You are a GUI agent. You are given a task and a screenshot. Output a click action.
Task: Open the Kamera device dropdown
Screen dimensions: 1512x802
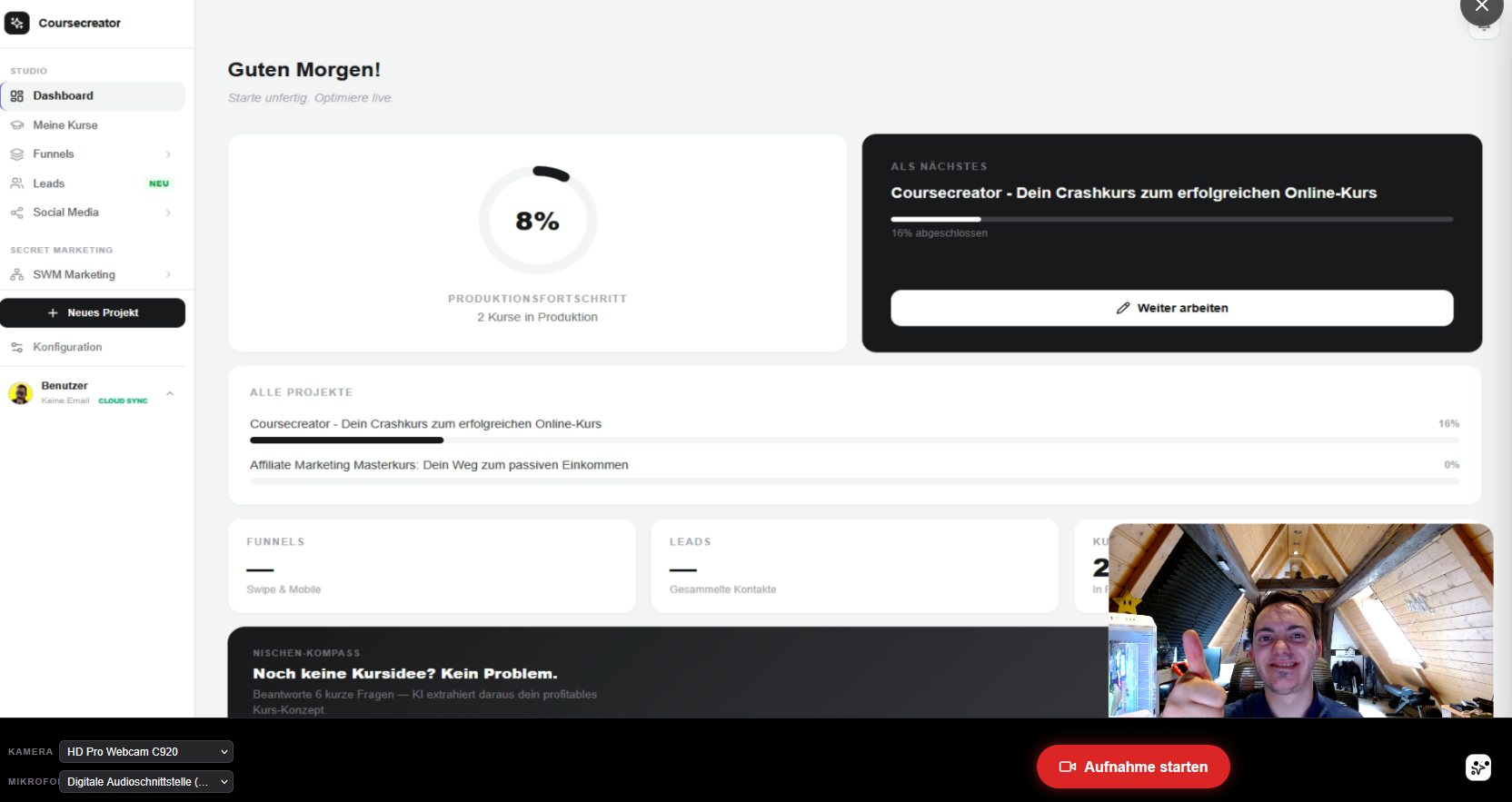pyautogui.click(x=146, y=752)
